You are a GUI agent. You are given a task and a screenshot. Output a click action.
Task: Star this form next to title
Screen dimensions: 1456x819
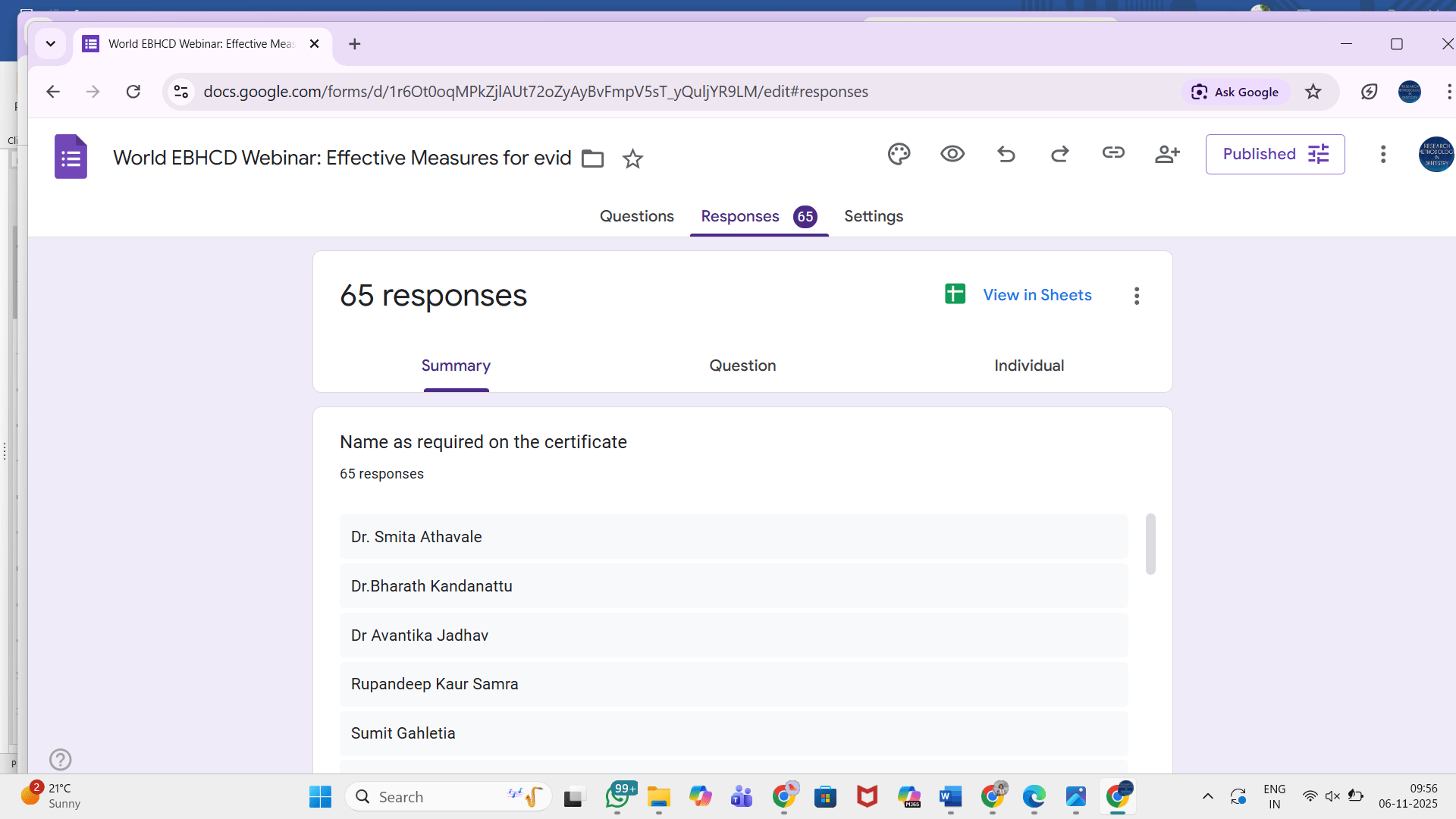(632, 158)
